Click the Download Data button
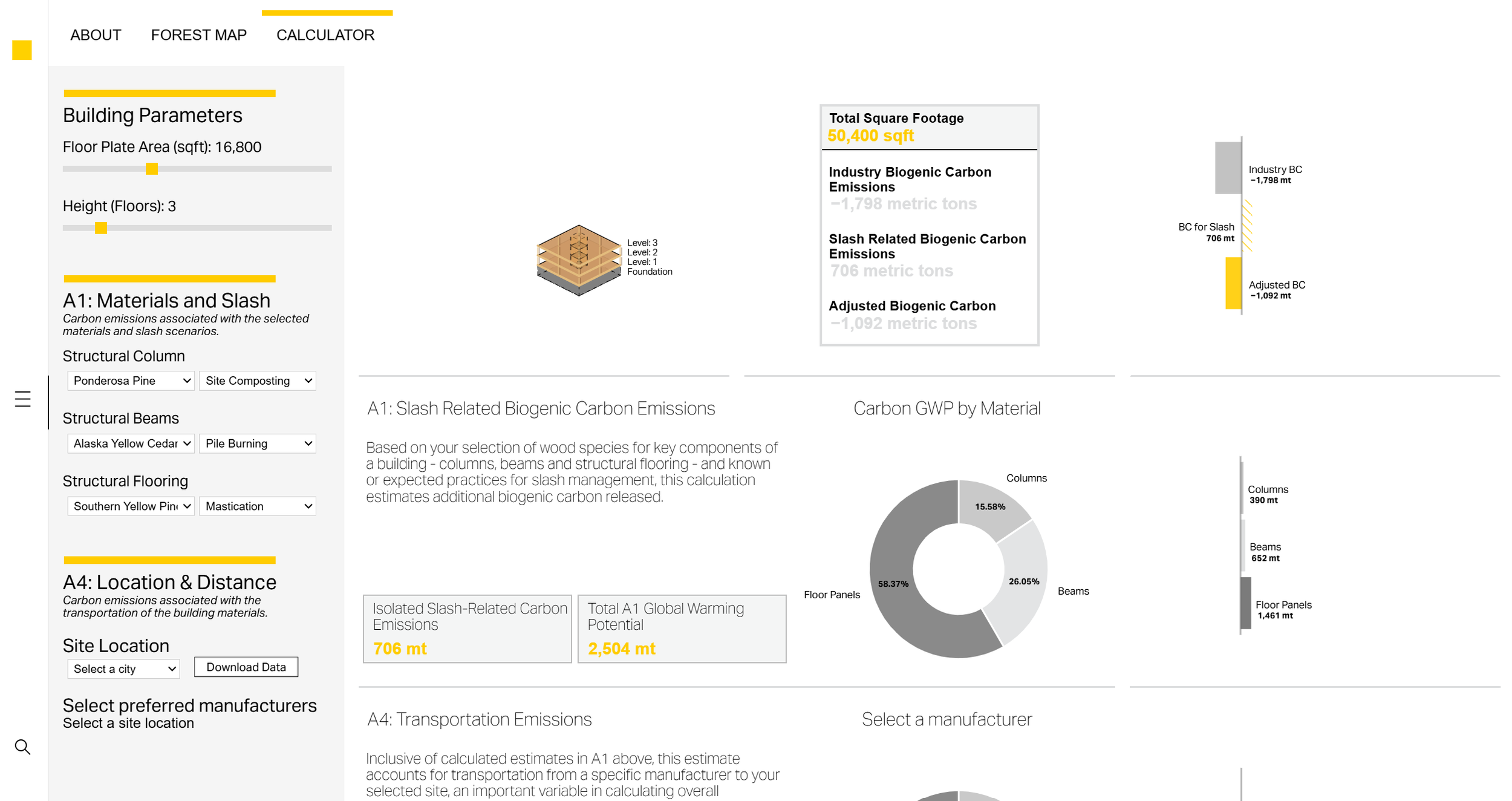Image resolution: width=1512 pixels, height=801 pixels. coord(246,667)
